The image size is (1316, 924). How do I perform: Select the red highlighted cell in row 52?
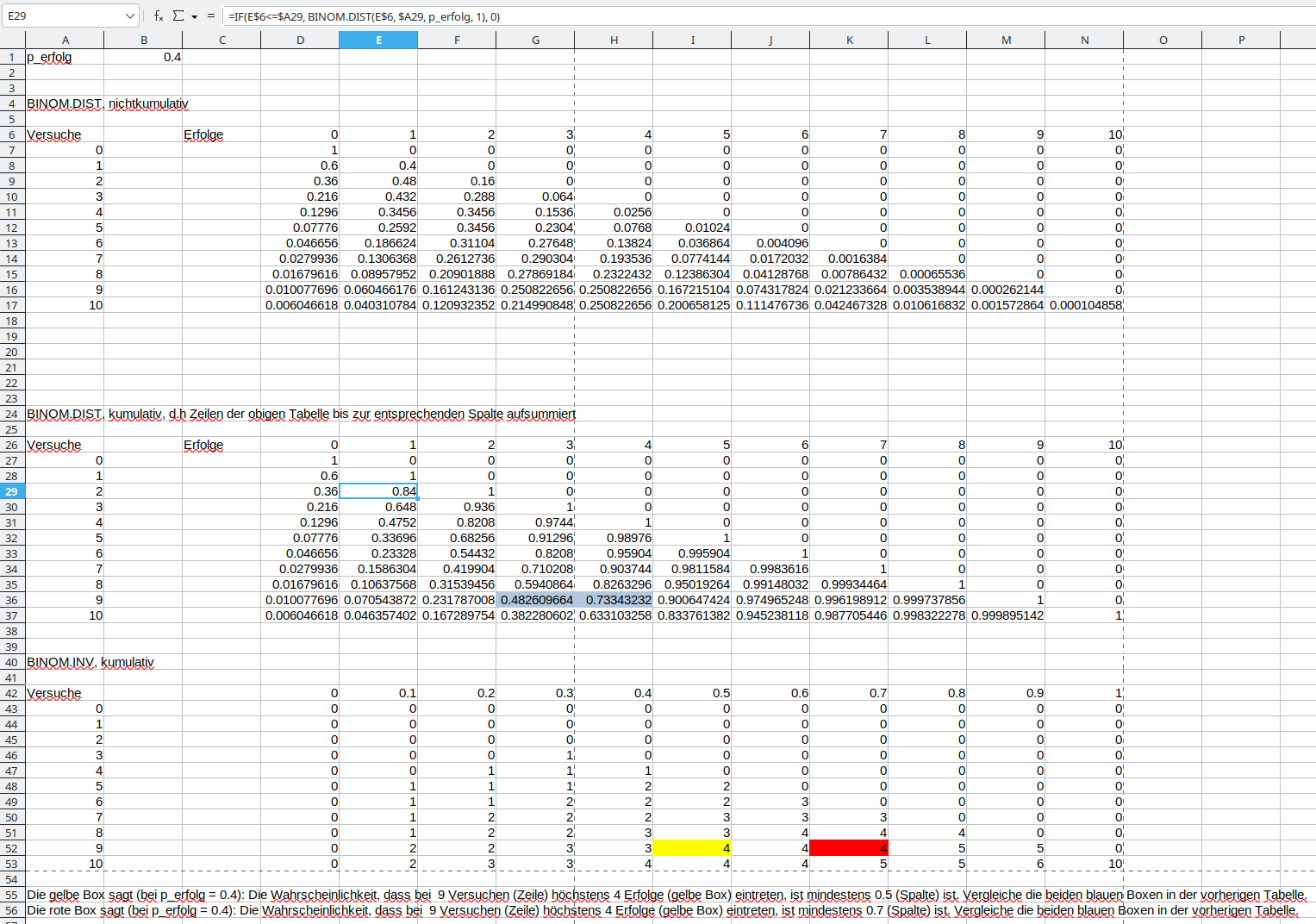(x=849, y=848)
